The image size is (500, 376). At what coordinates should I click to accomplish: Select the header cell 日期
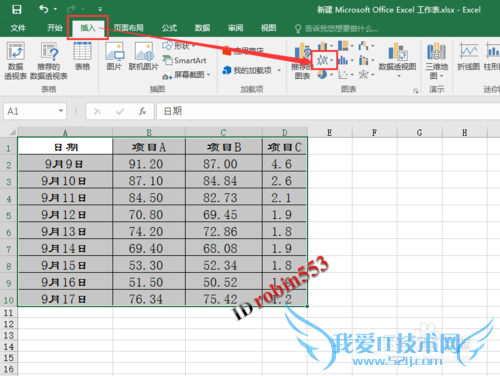(65, 147)
